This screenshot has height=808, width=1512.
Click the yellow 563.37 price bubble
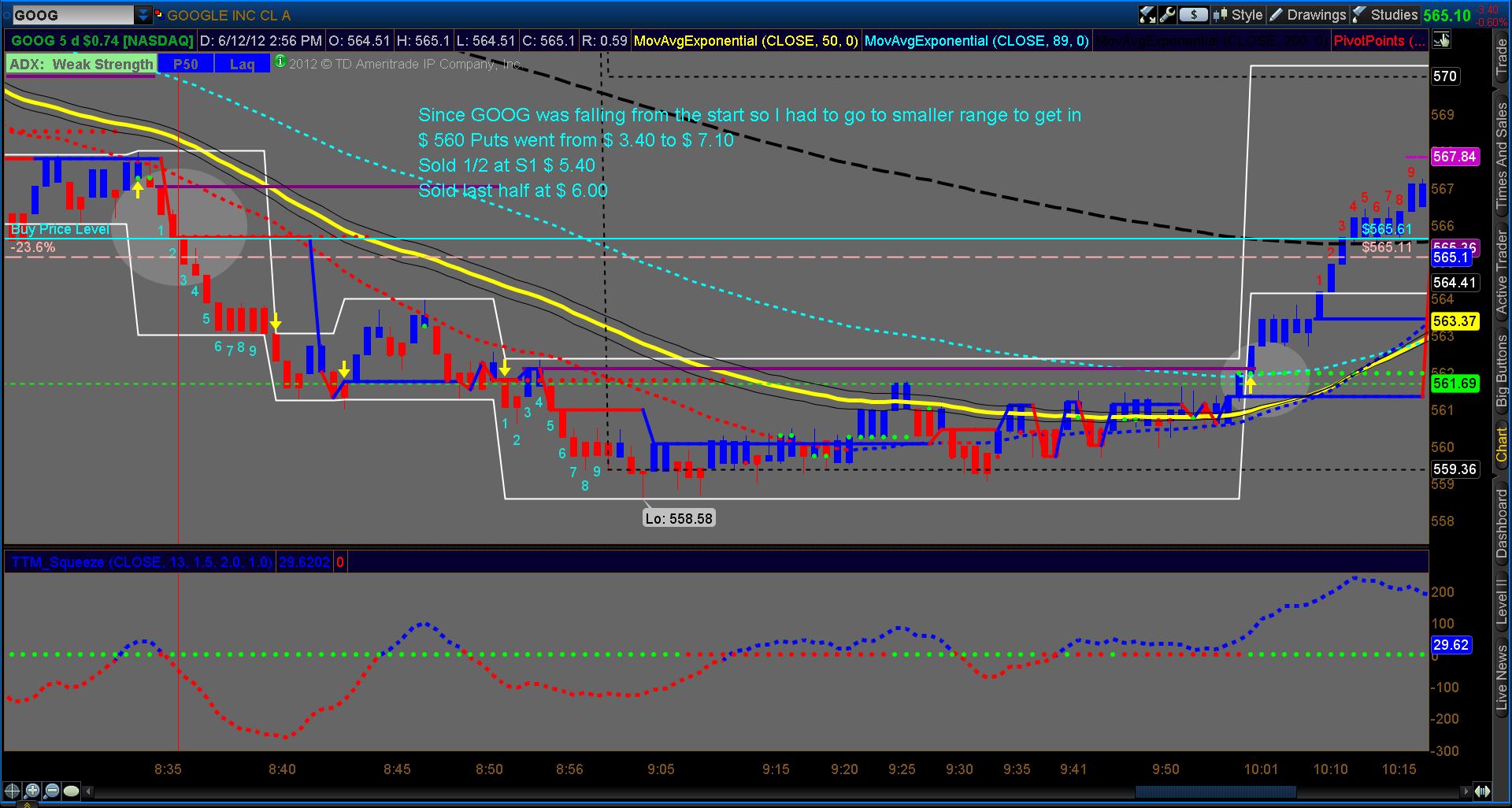click(x=1455, y=321)
